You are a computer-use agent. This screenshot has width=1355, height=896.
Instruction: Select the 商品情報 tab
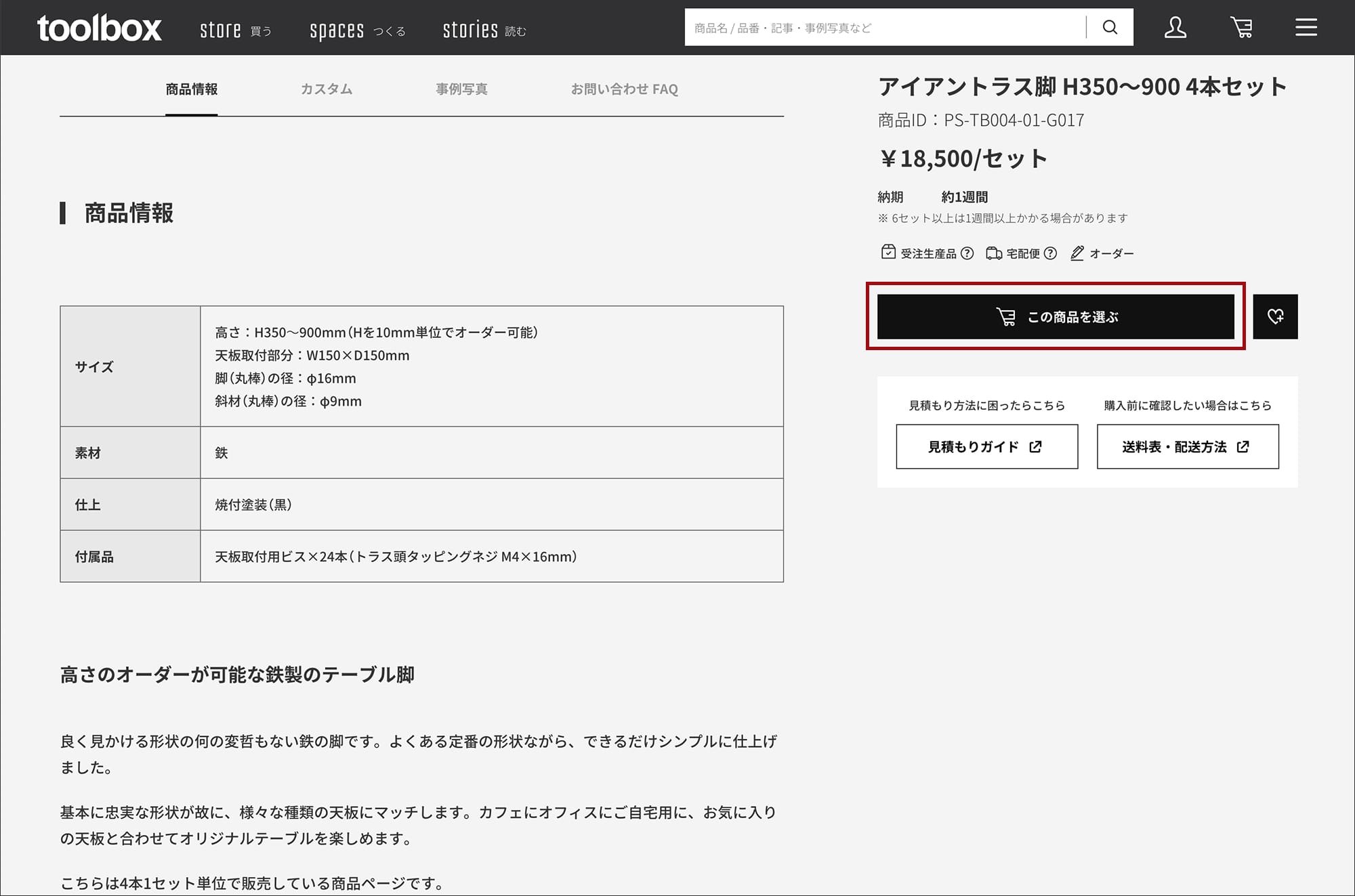(x=192, y=89)
